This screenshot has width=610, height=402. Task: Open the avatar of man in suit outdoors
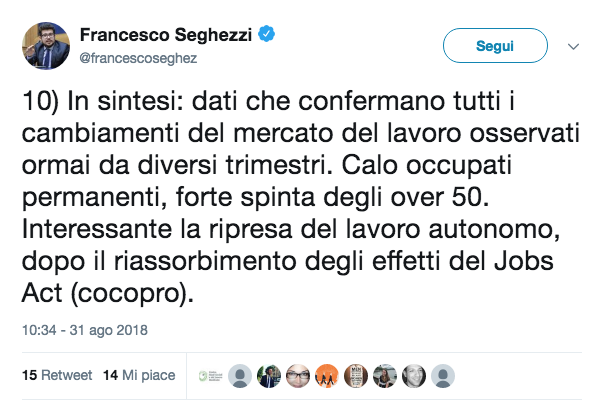point(269,376)
